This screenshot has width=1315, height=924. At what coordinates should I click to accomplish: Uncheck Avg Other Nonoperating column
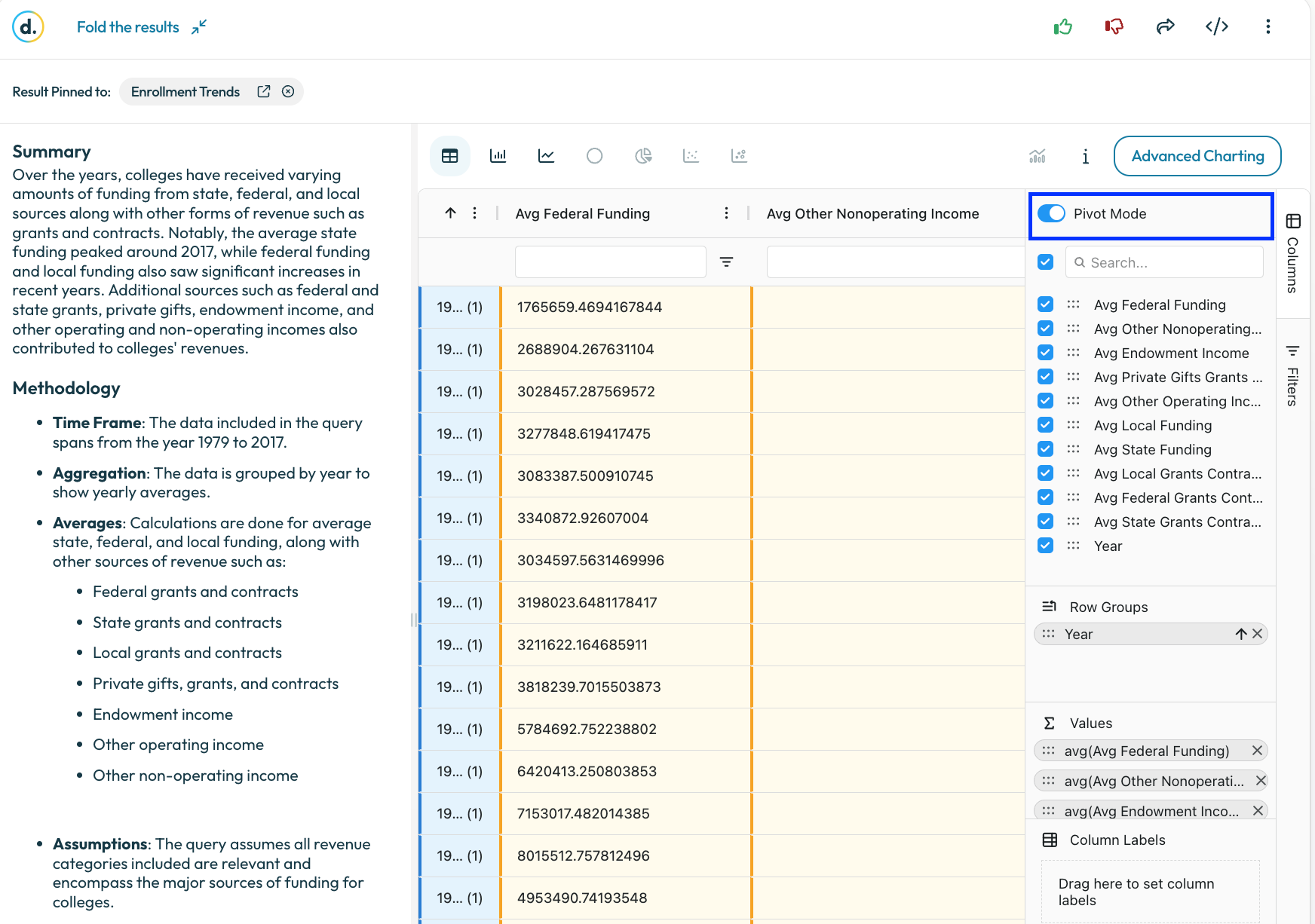[1045, 329]
